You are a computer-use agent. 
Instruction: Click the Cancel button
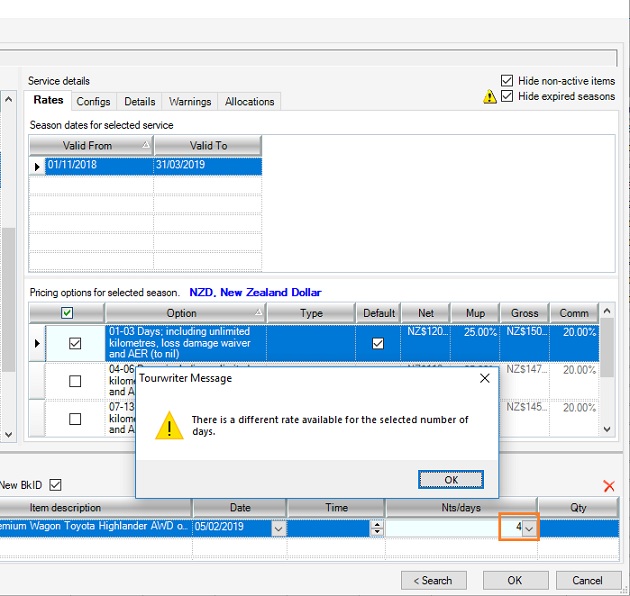click(x=587, y=580)
